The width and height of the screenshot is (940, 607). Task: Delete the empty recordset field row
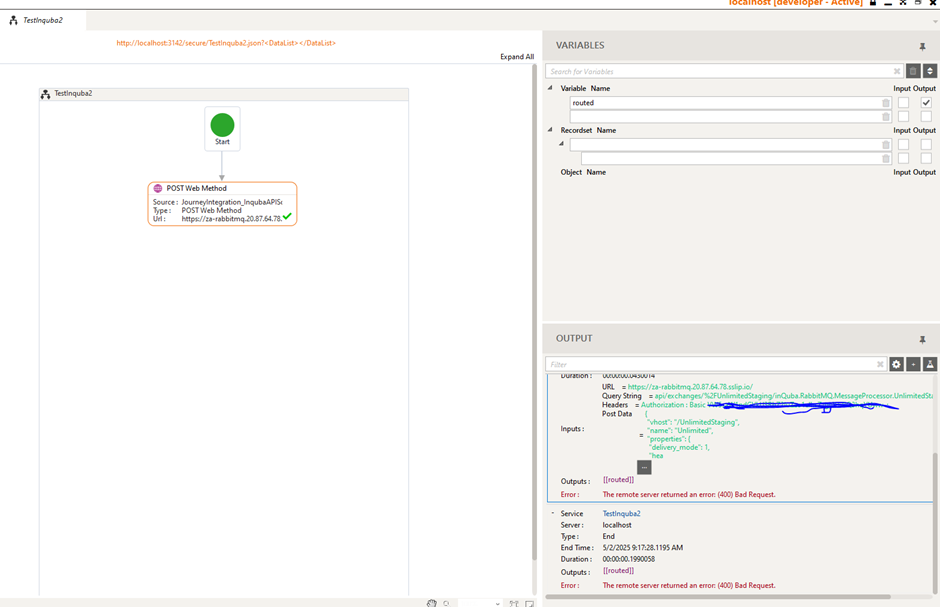[885, 159]
